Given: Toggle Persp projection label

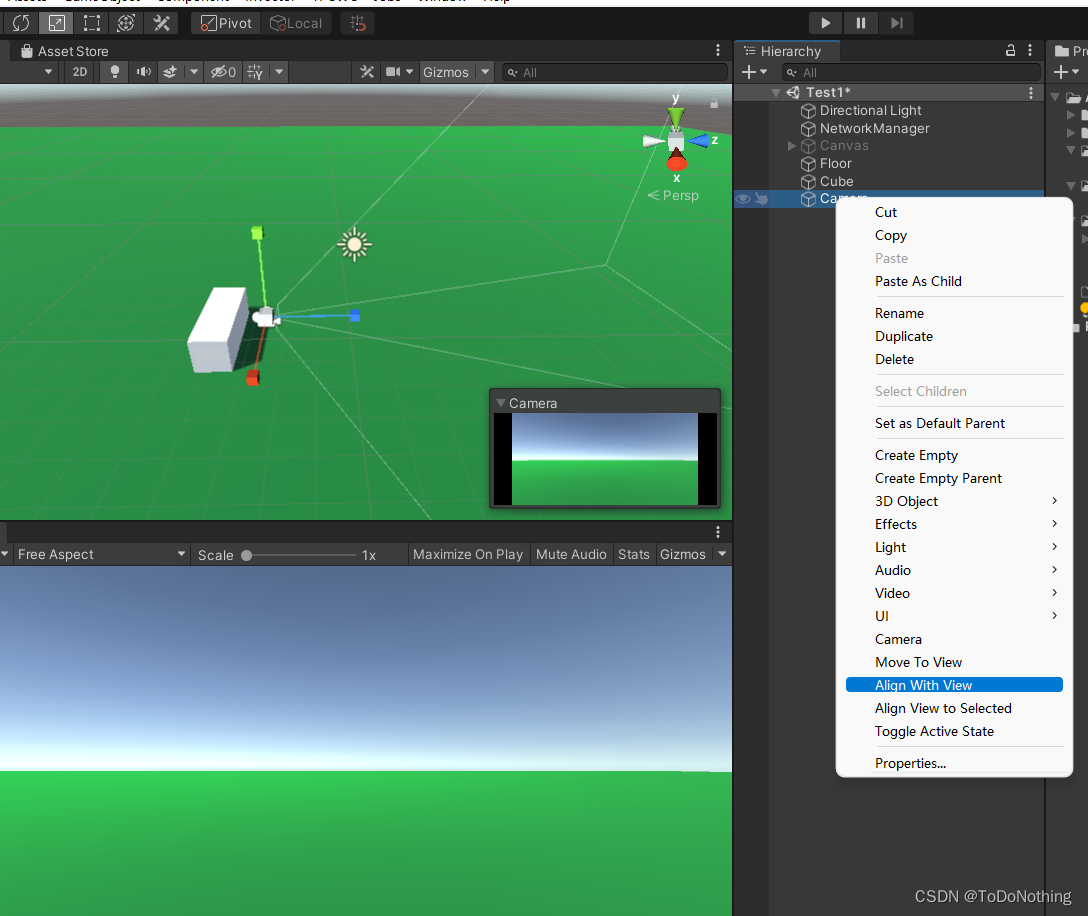Looking at the screenshot, I should (673, 196).
